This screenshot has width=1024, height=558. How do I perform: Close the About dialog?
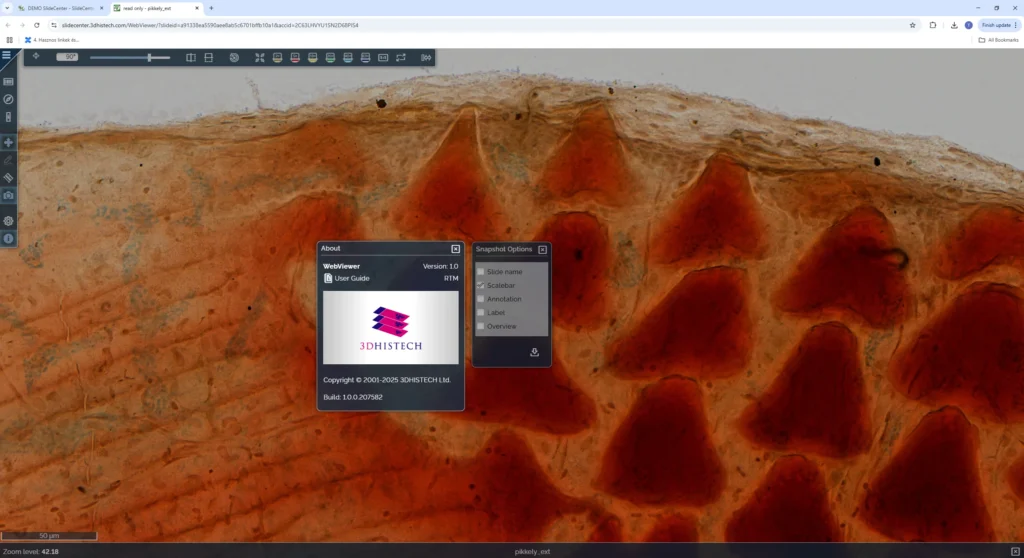[455, 249]
